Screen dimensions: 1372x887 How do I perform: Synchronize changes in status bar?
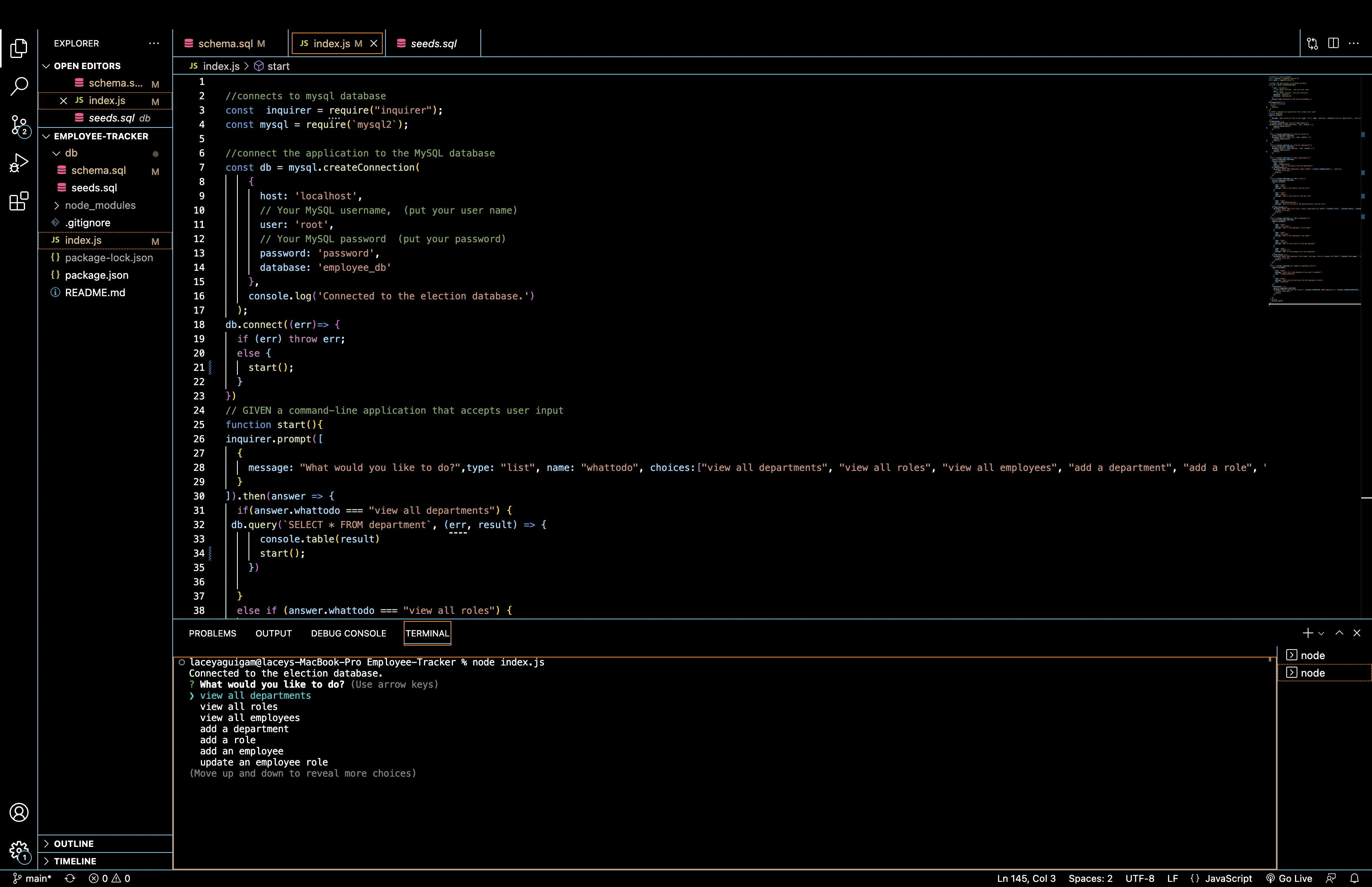(69, 878)
